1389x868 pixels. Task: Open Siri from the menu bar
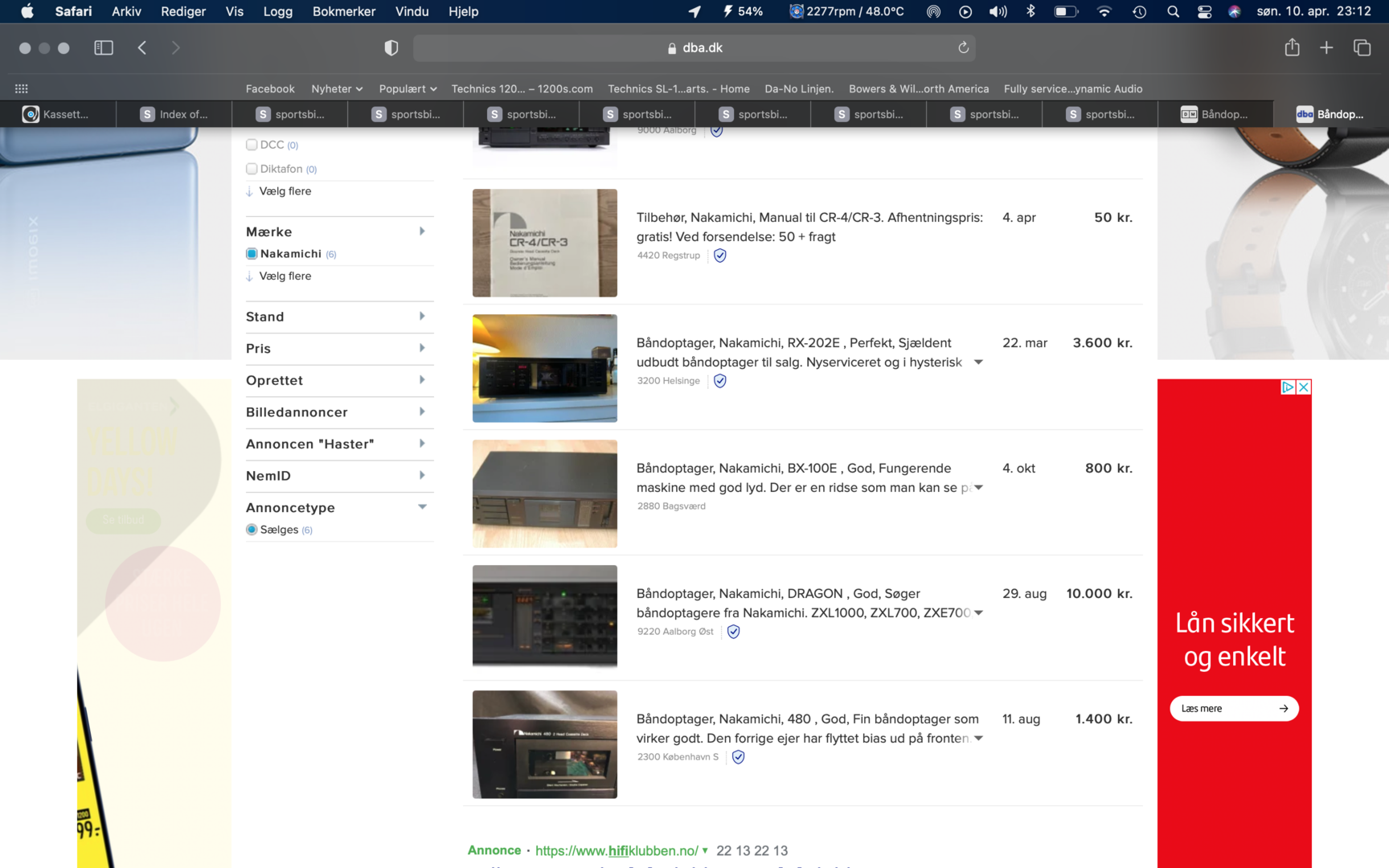[1235, 11]
